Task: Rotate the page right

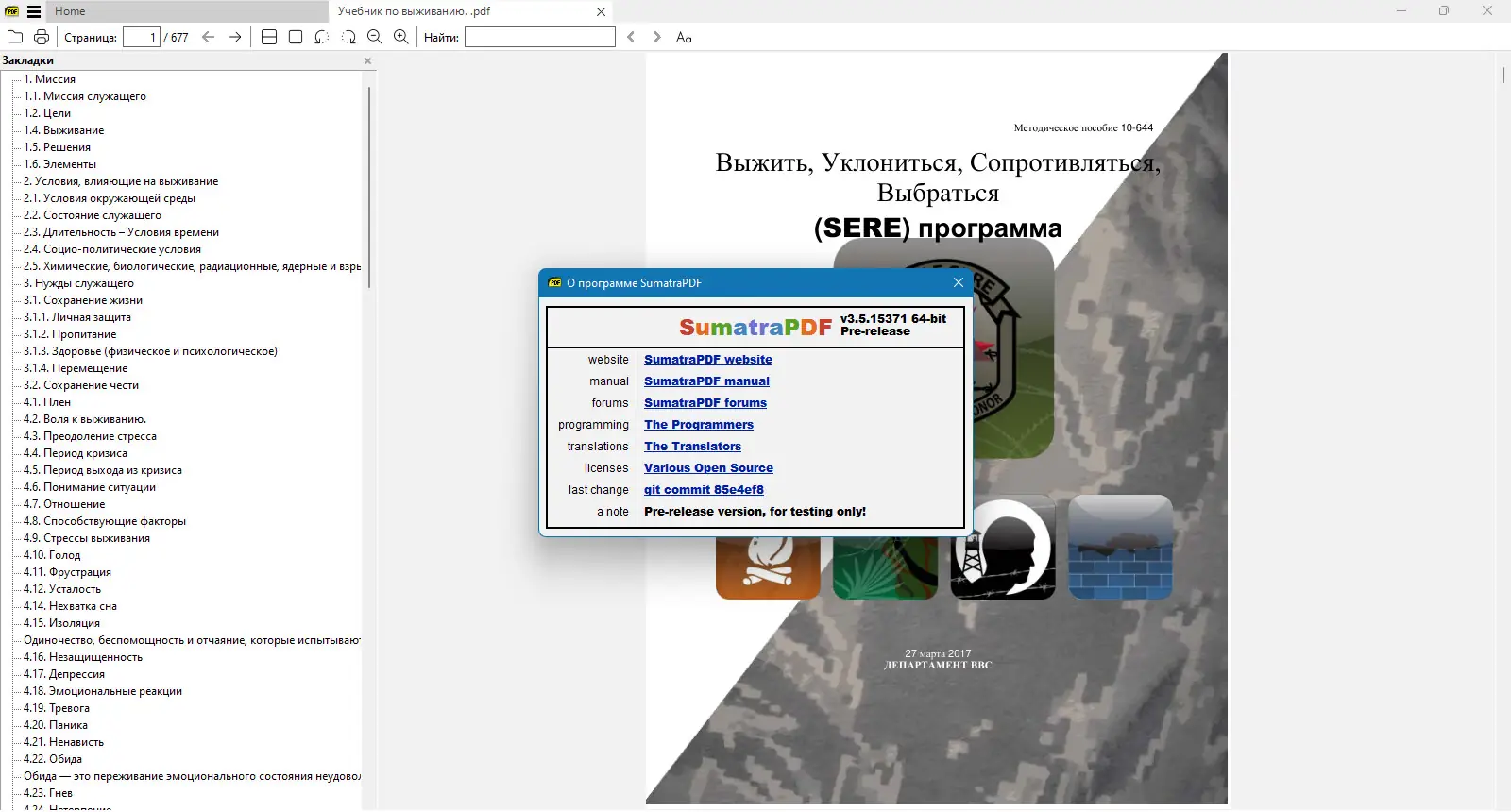Action: pyautogui.click(x=348, y=37)
